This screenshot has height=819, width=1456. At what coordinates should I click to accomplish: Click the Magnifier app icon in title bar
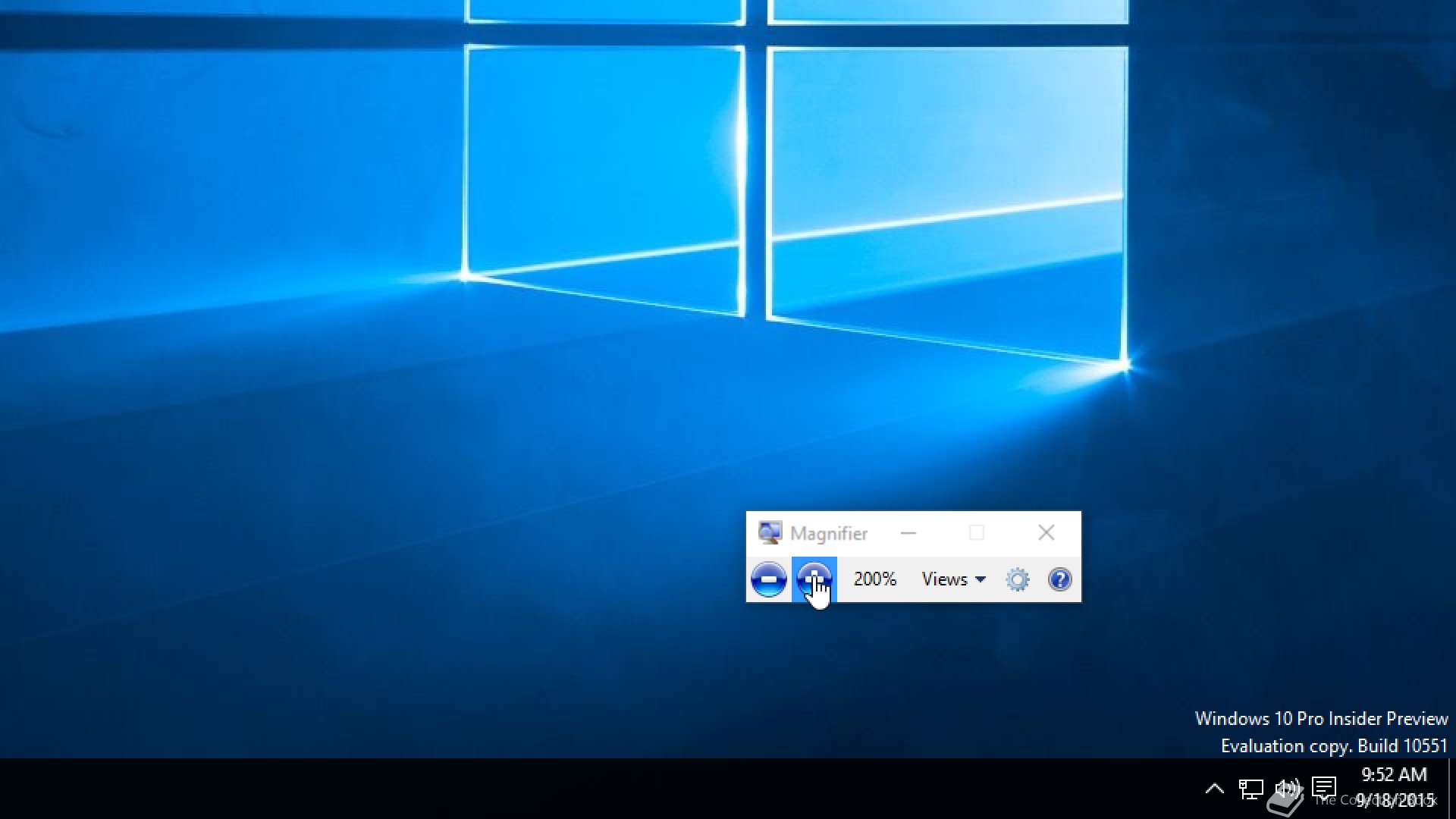(x=770, y=533)
